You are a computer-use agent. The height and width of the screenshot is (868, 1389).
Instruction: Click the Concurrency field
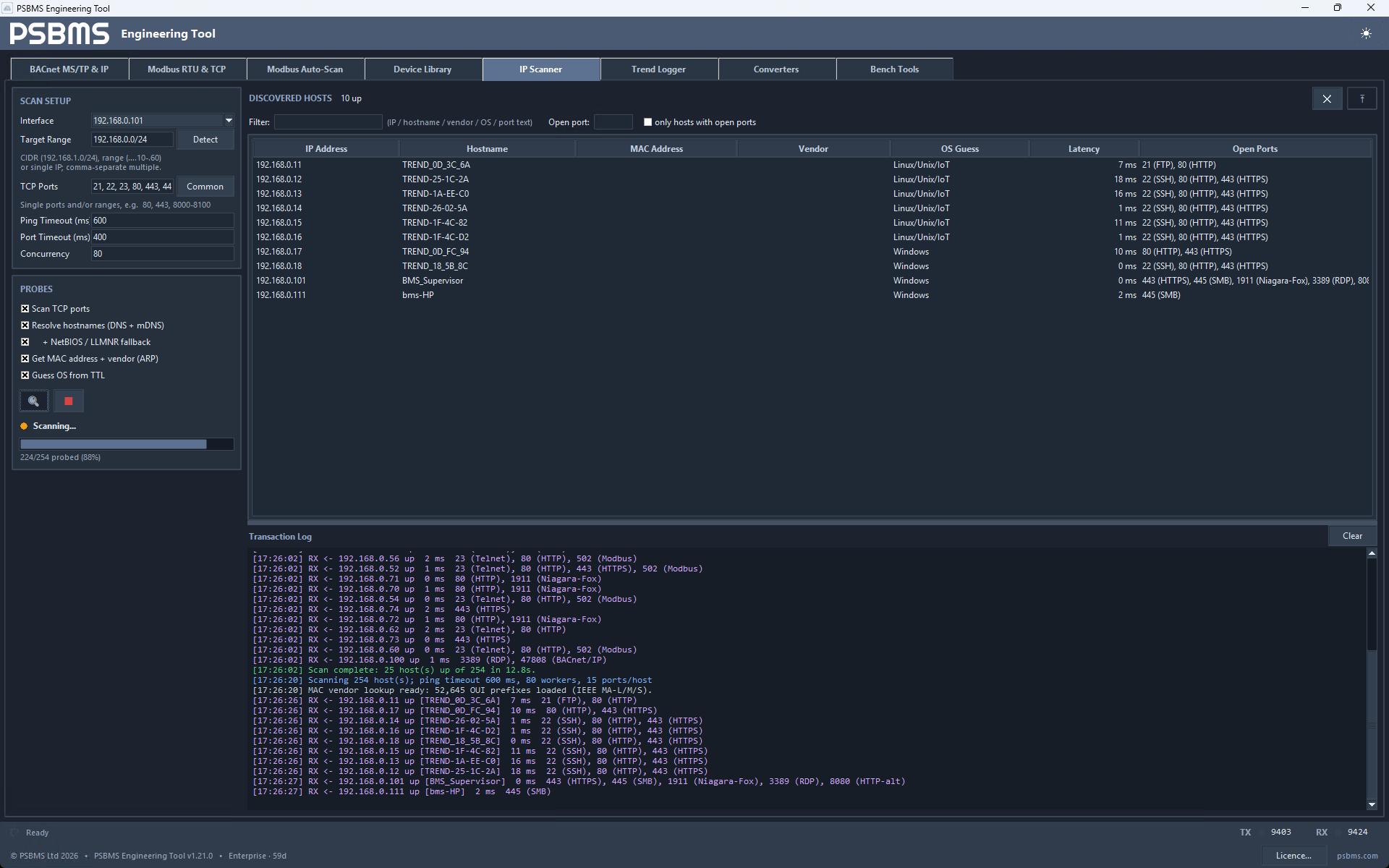pyautogui.click(x=162, y=254)
